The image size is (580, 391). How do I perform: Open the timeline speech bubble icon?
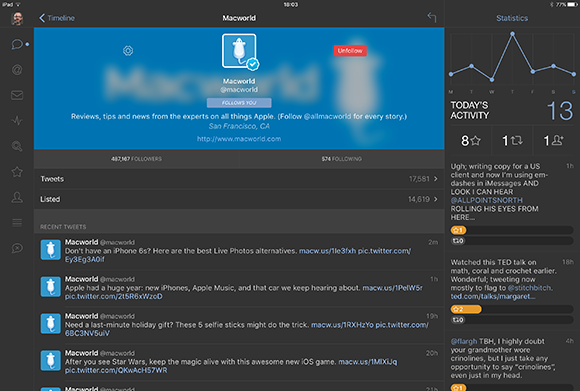click(17, 44)
